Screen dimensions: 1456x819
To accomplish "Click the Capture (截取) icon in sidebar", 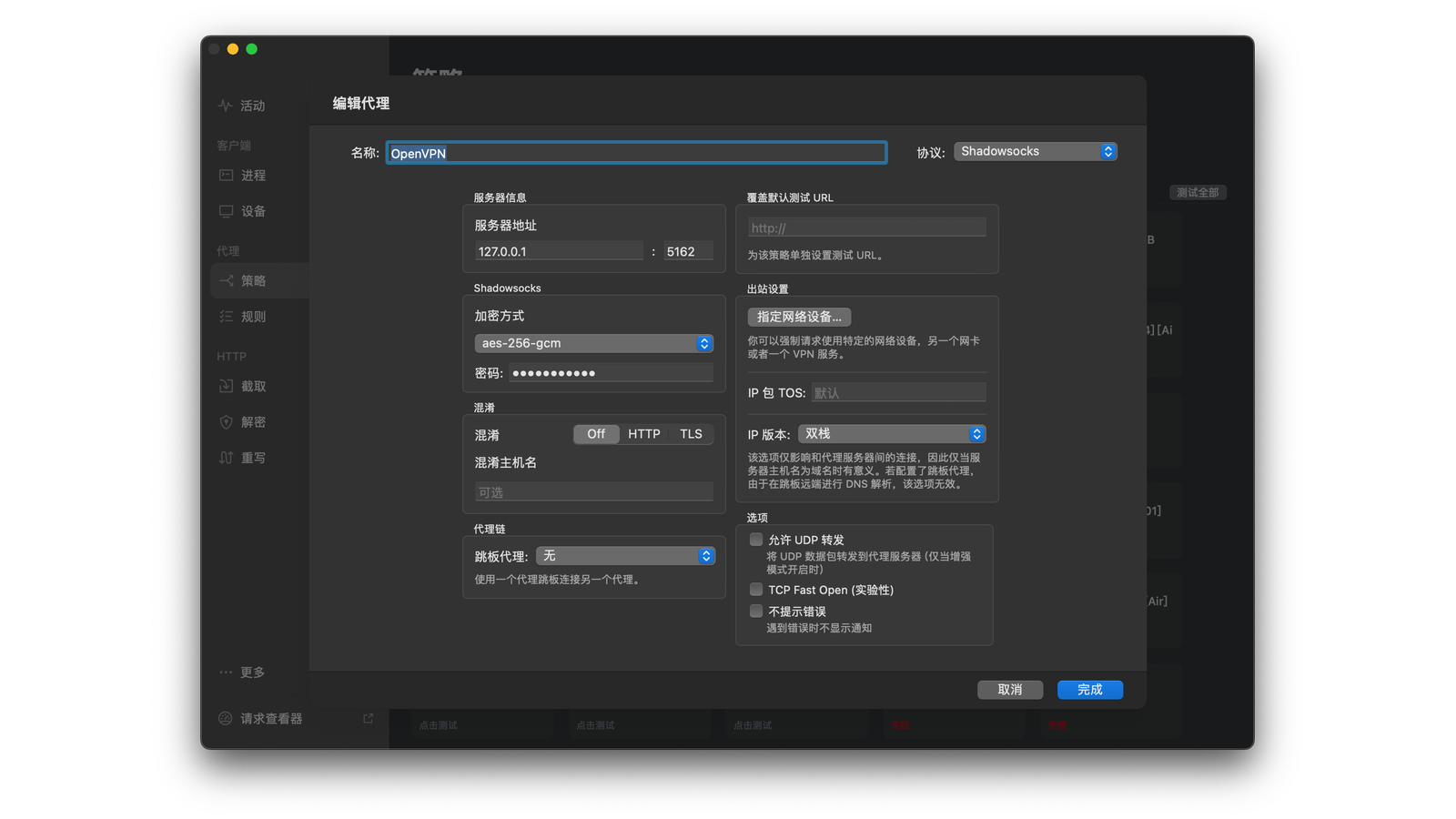I will [x=226, y=386].
